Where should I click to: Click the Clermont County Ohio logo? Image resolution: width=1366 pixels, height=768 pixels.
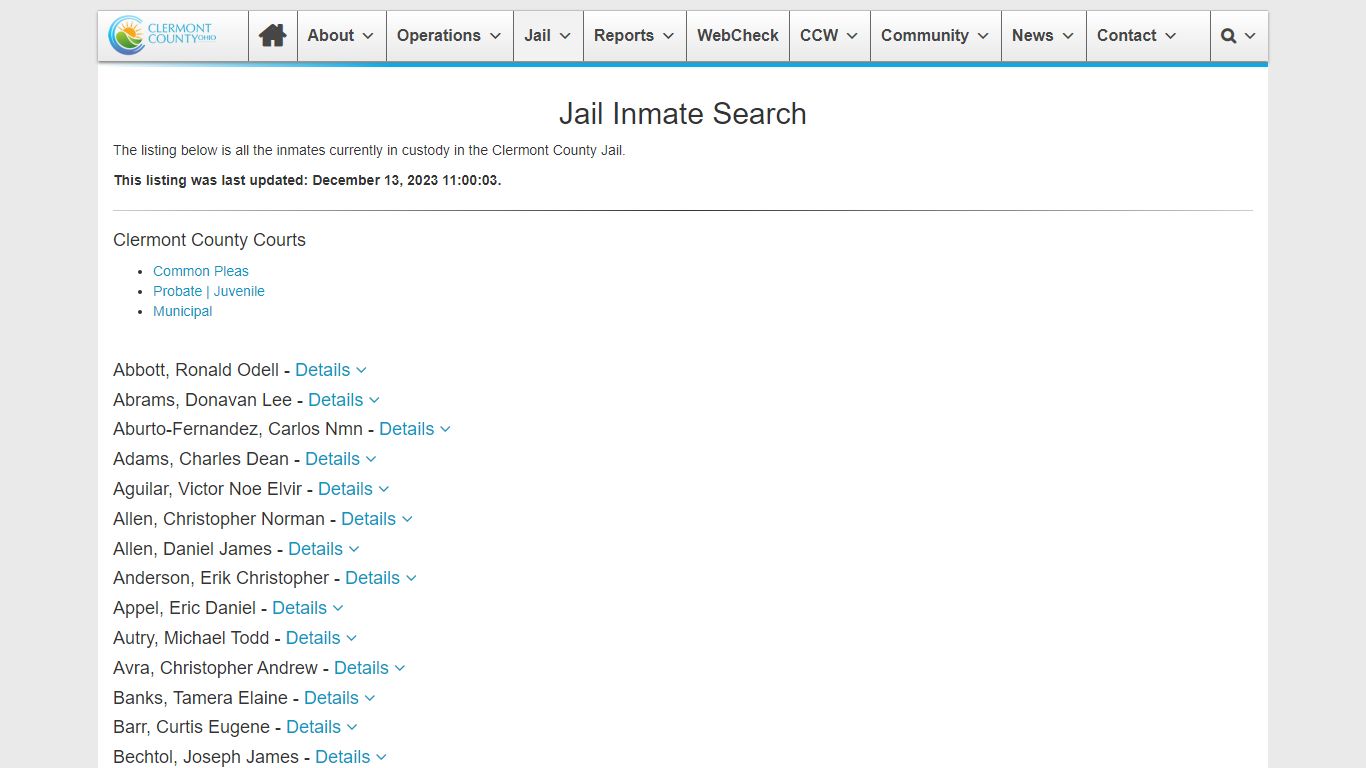click(163, 36)
